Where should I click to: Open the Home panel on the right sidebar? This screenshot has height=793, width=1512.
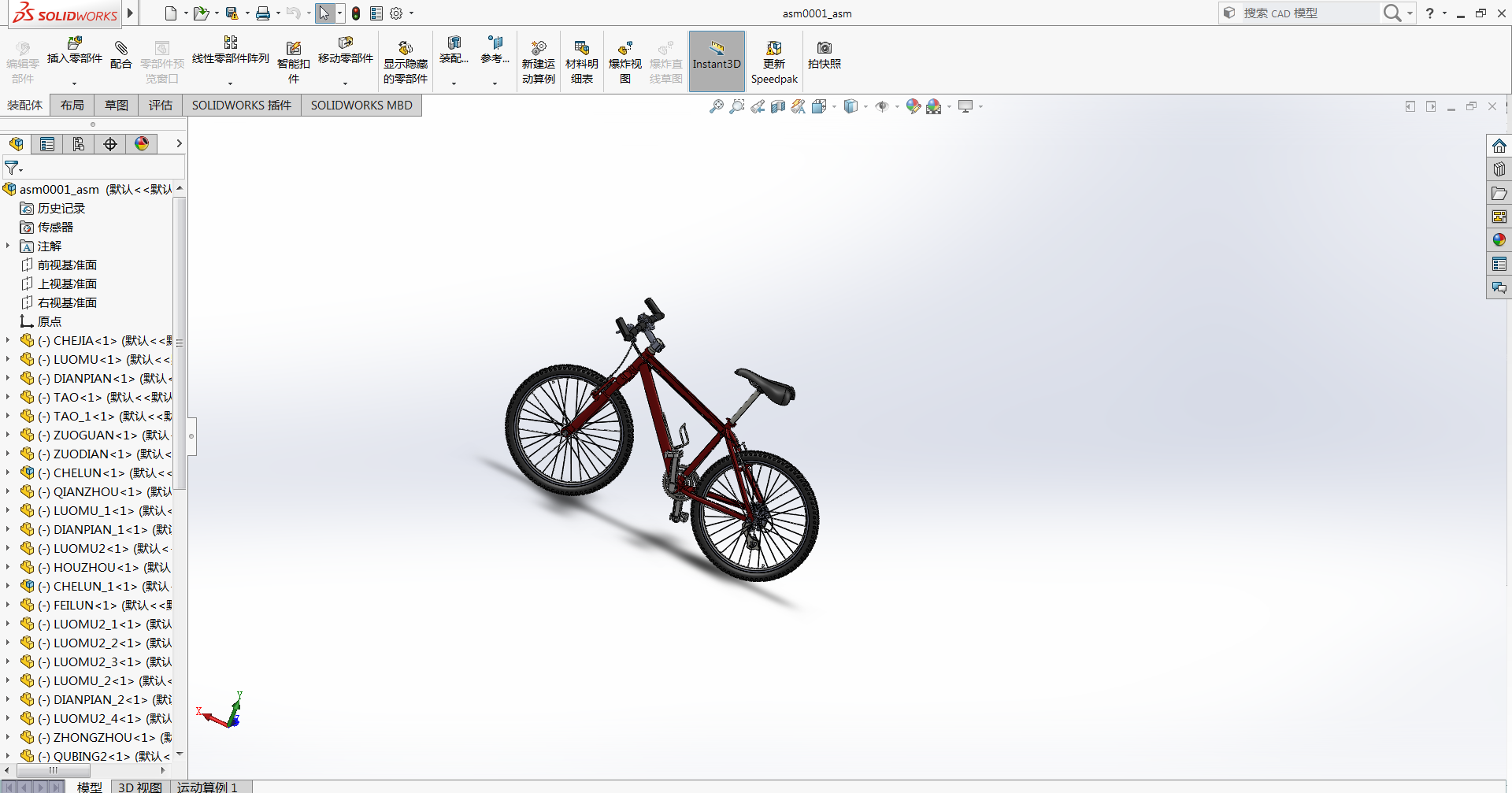pos(1499,145)
